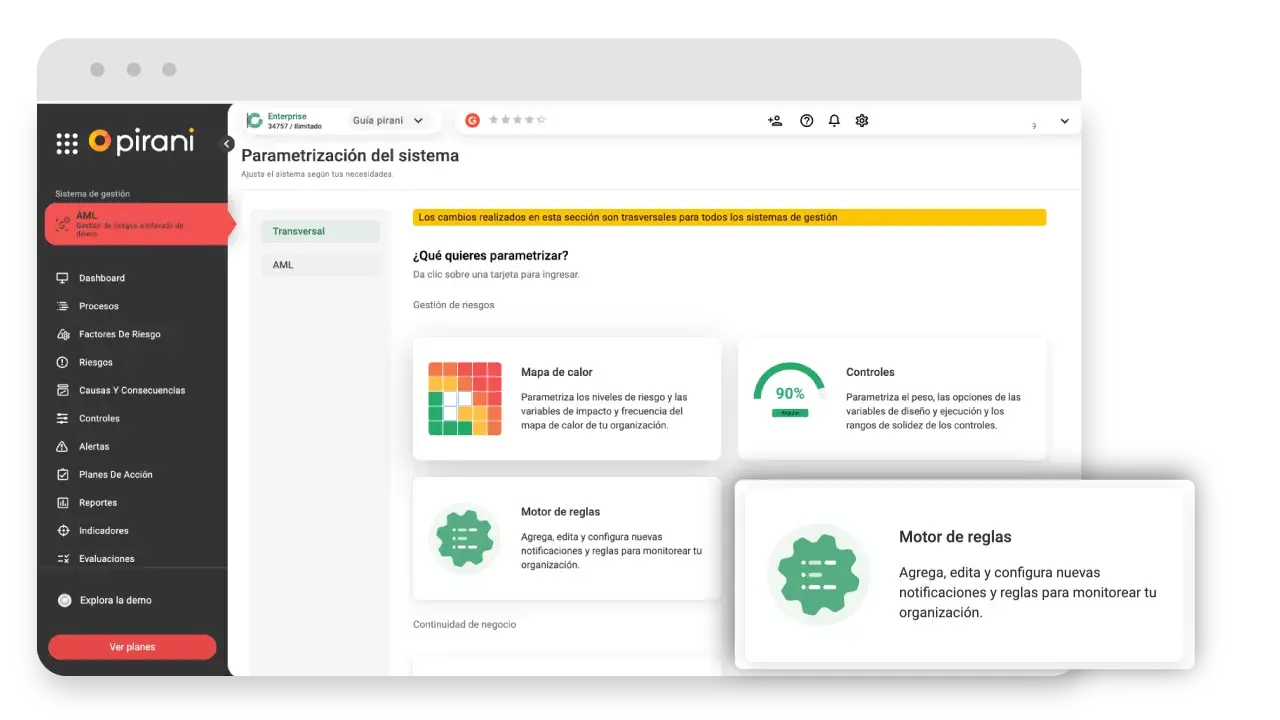Click the Controles 90% gauge
This screenshot has width=1280, height=720.
click(x=790, y=390)
